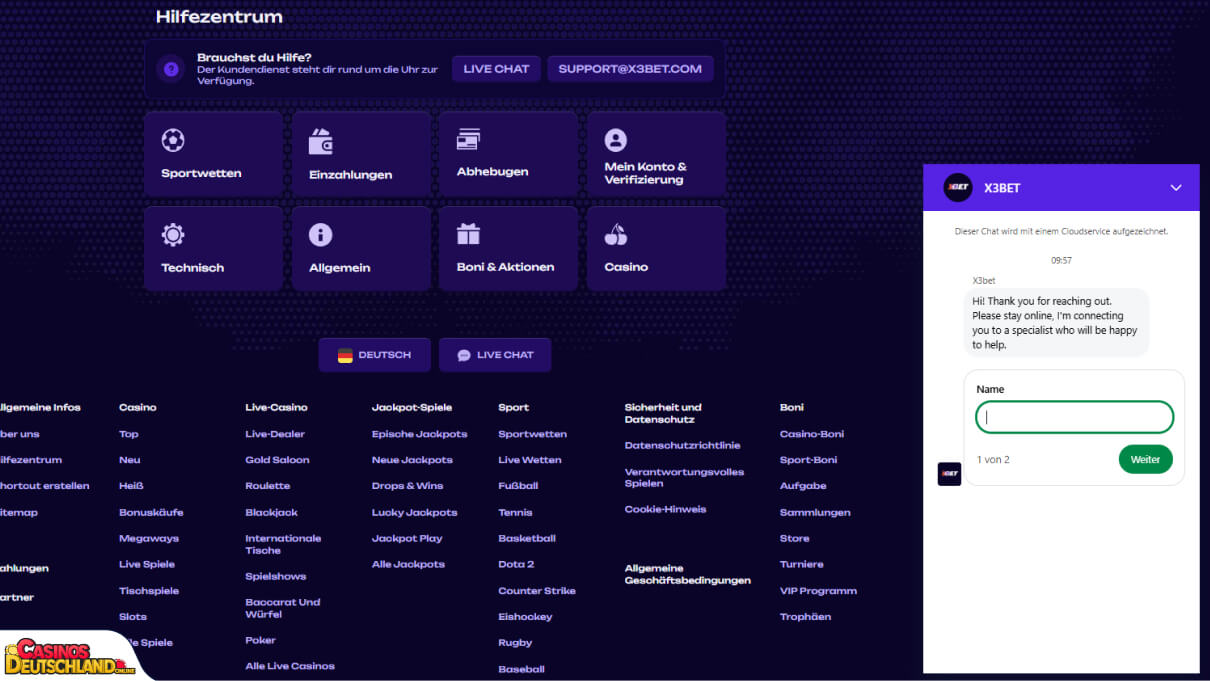Open the Live Wetten link

pos(529,460)
